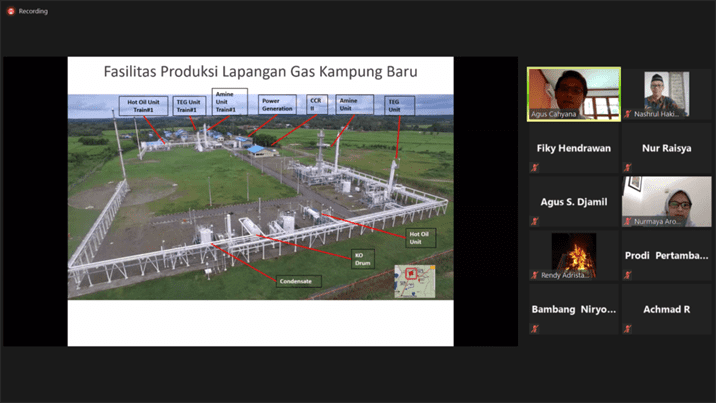The width and height of the screenshot is (716, 403).
Task: Click muted mic icon on Bambang Niryo tile
Action: [x=535, y=329]
